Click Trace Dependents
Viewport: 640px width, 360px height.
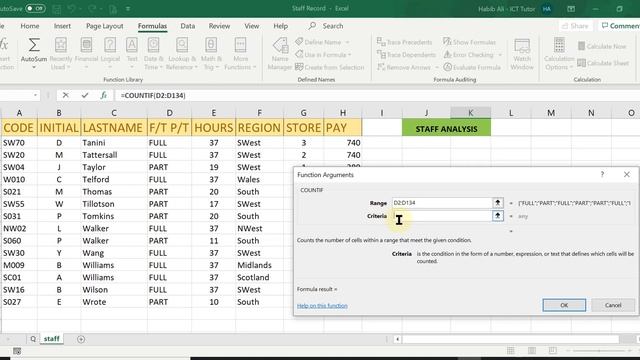tap(407, 54)
